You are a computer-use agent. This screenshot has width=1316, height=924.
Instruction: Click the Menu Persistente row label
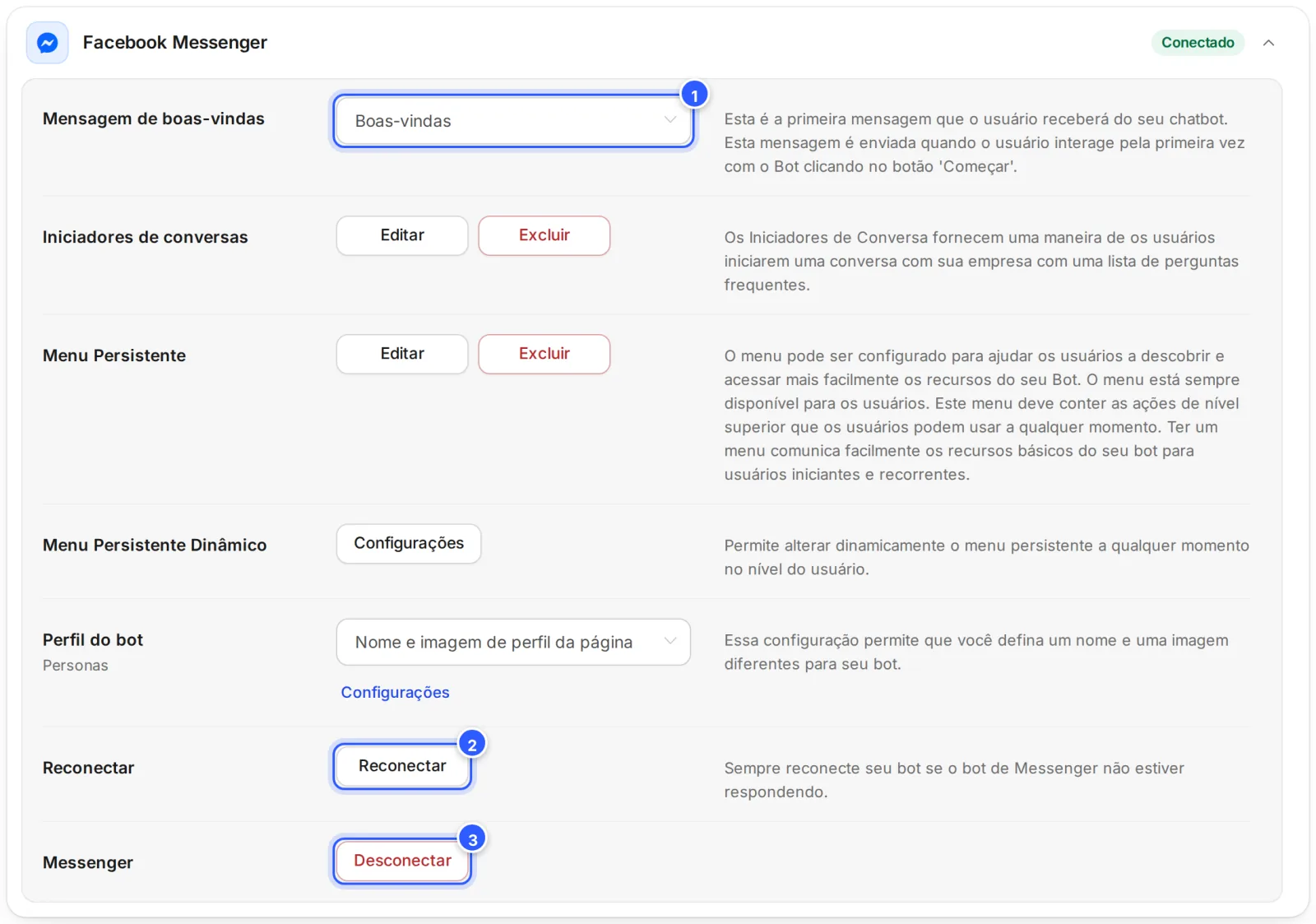(114, 355)
